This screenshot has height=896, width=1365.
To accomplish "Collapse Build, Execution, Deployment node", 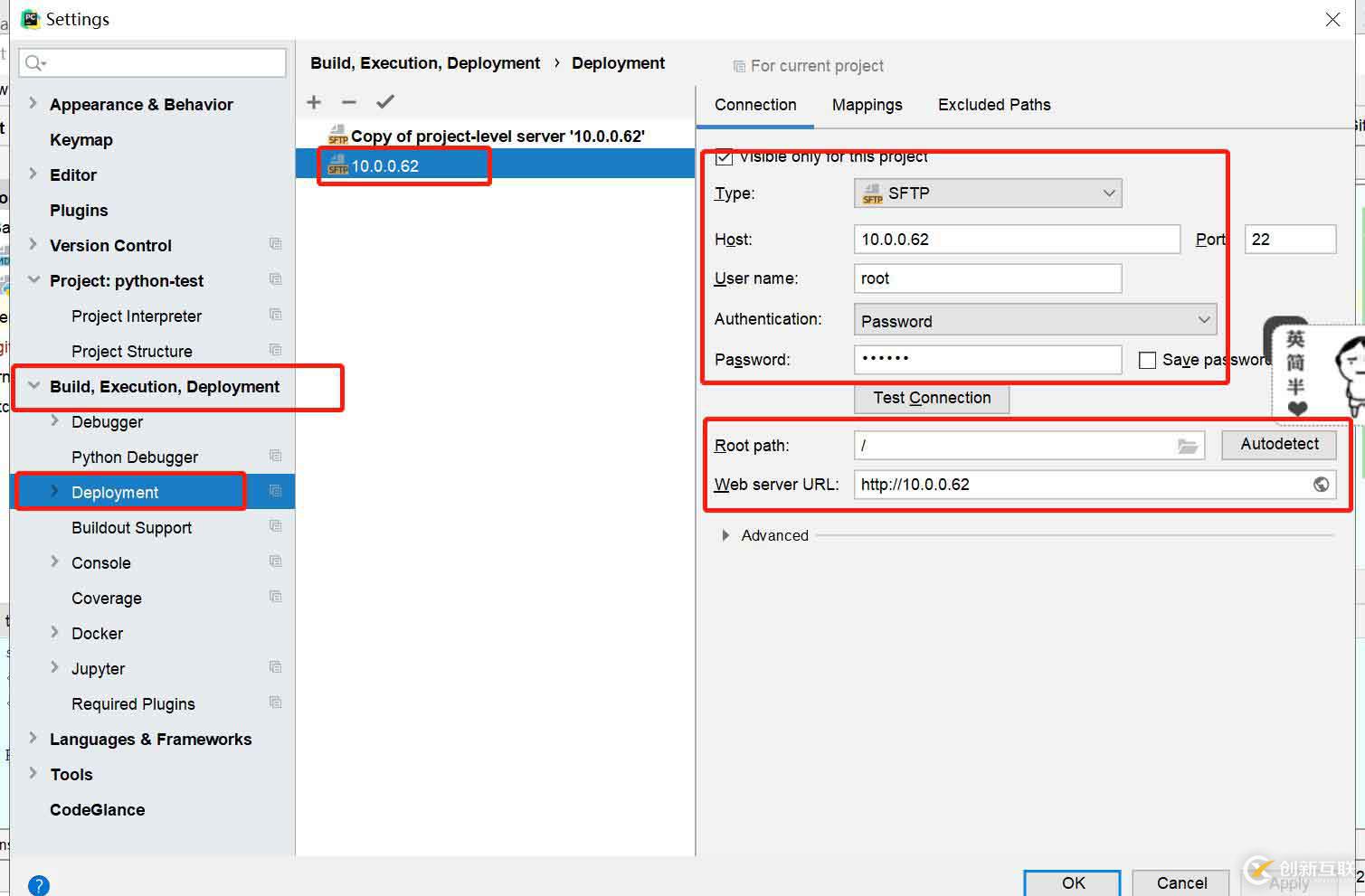I will pos(33,385).
